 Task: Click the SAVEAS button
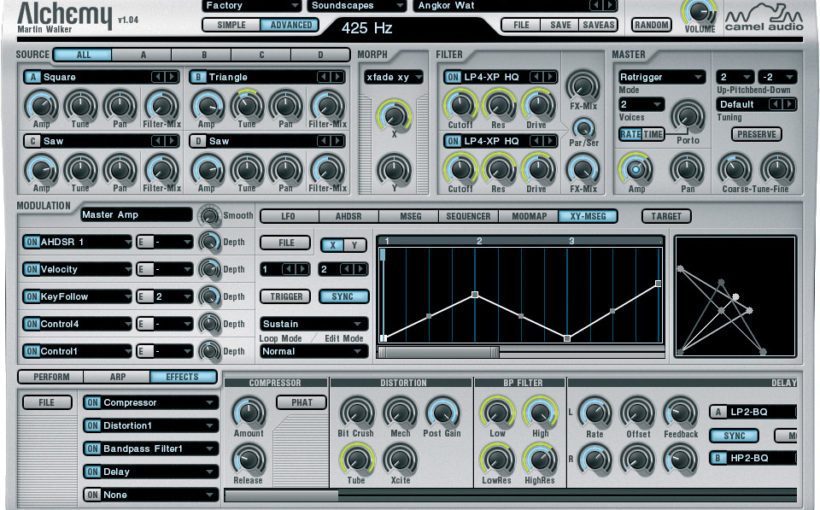598,25
